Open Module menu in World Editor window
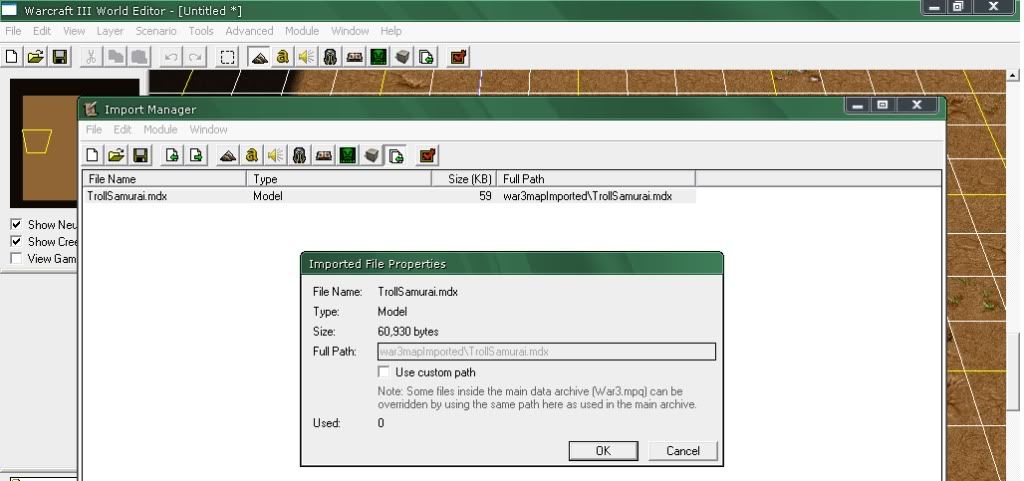This screenshot has height=481, width=1024. click(302, 31)
